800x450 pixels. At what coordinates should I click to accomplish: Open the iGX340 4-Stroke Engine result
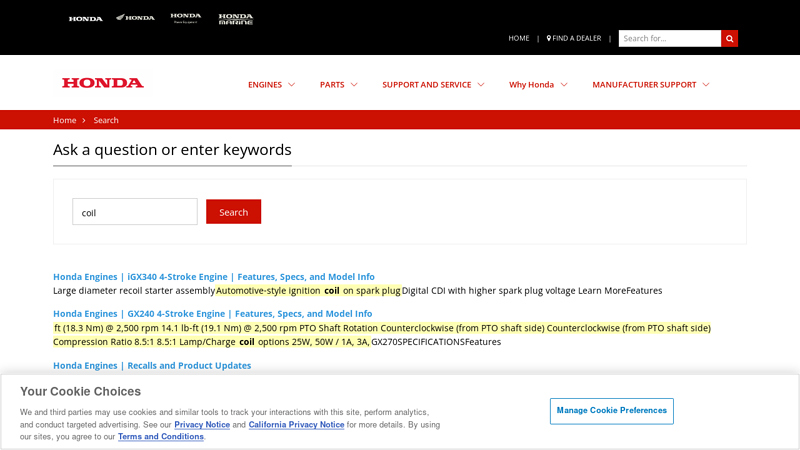pos(214,277)
